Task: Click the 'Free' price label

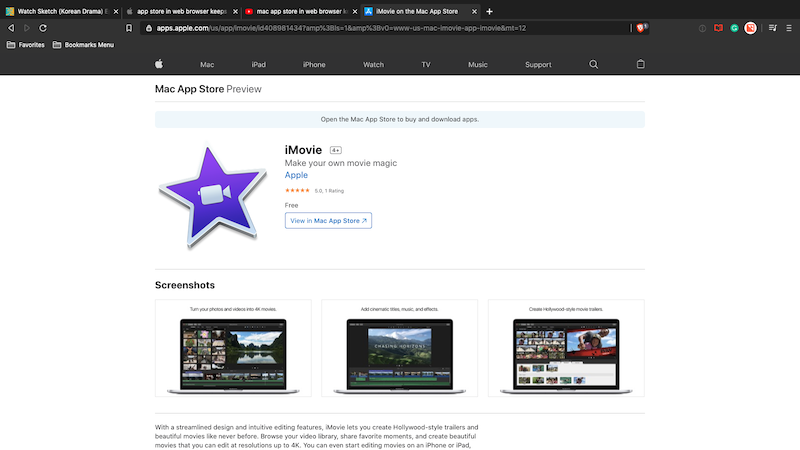Action: coord(291,205)
